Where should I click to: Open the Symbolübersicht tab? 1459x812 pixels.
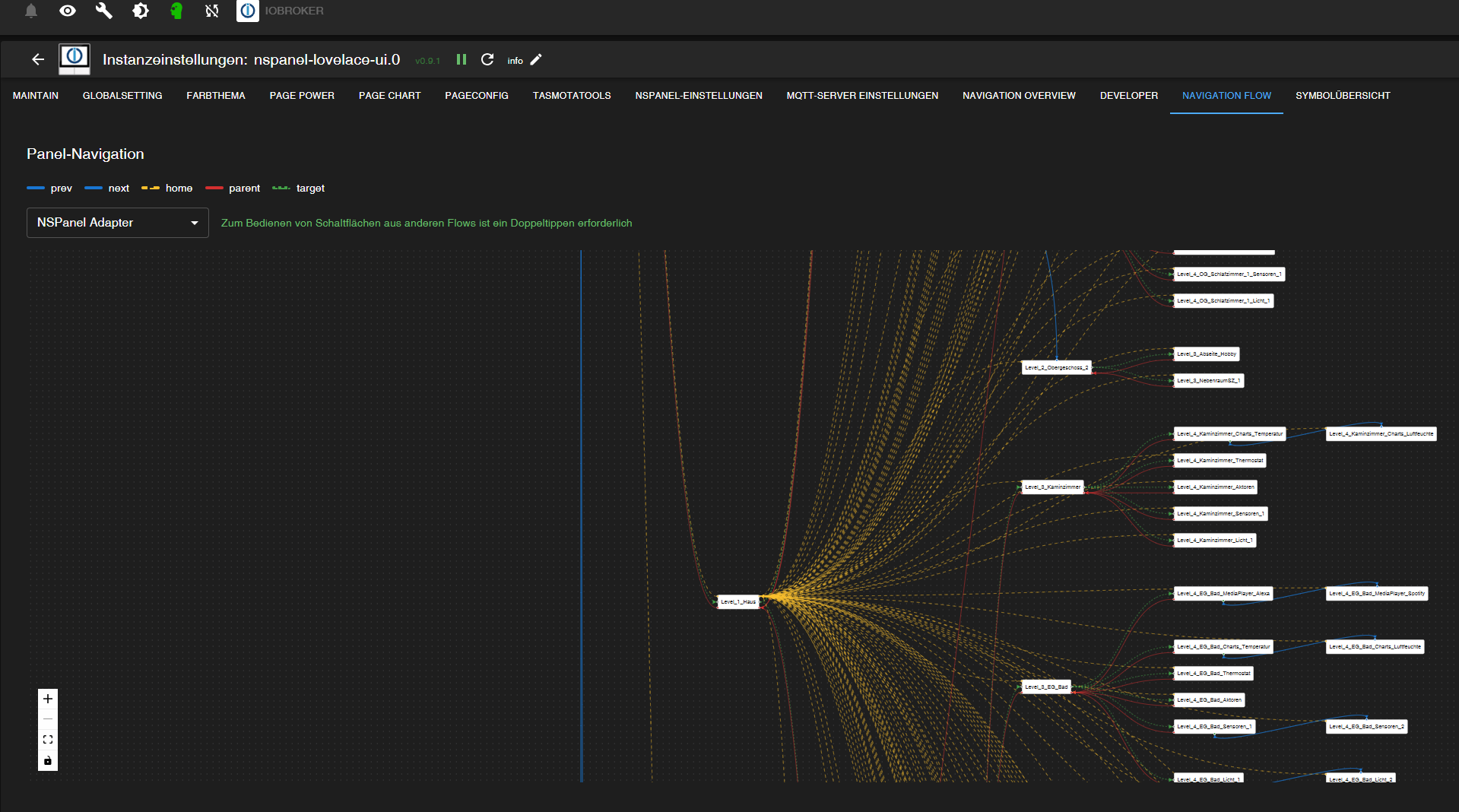1343,96
